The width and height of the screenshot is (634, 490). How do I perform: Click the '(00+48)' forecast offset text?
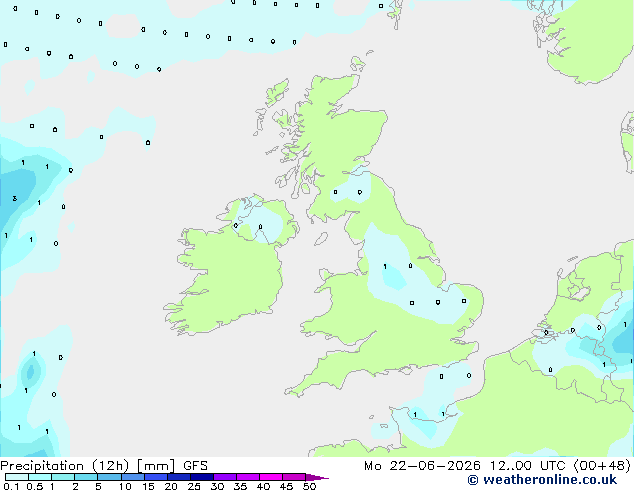pos(602,466)
